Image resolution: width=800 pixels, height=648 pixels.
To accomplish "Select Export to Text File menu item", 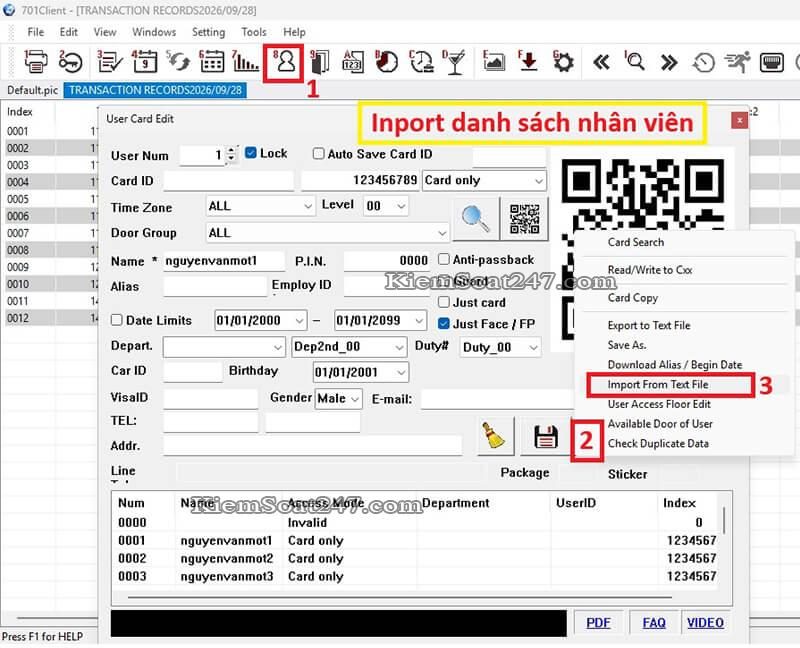I will (648, 326).
